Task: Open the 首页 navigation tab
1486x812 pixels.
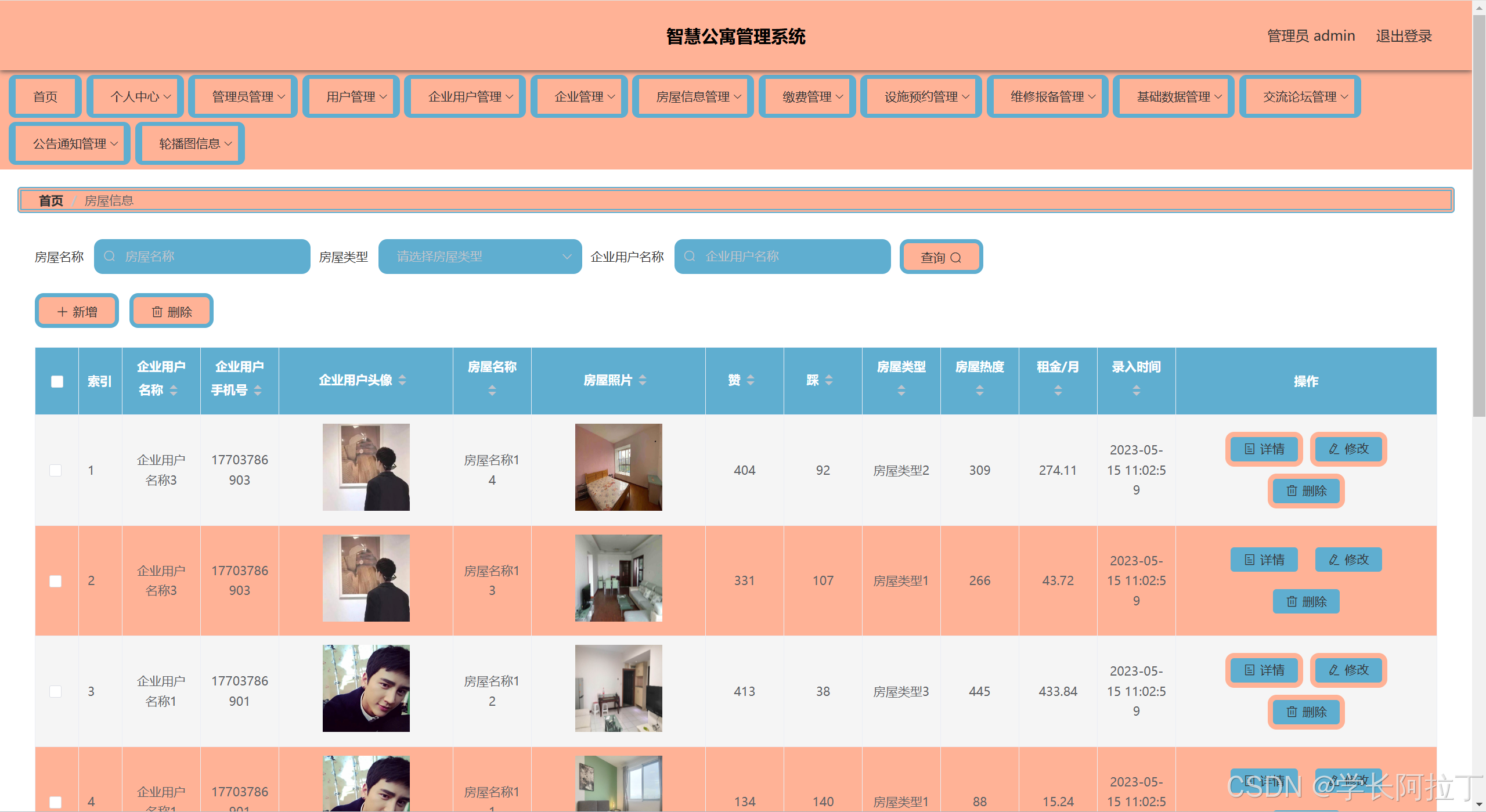Action: (45, 96)
